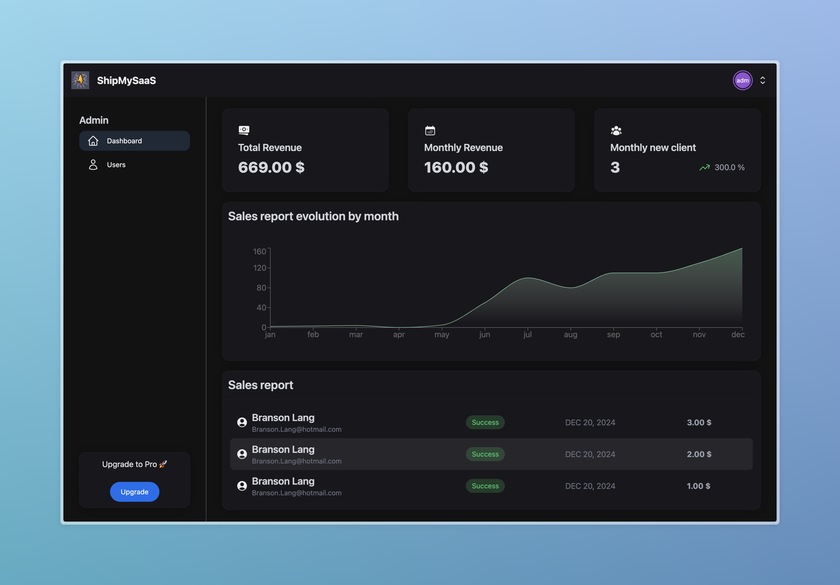
Task: Click the Monthly new client label
Action: [652, 147]
